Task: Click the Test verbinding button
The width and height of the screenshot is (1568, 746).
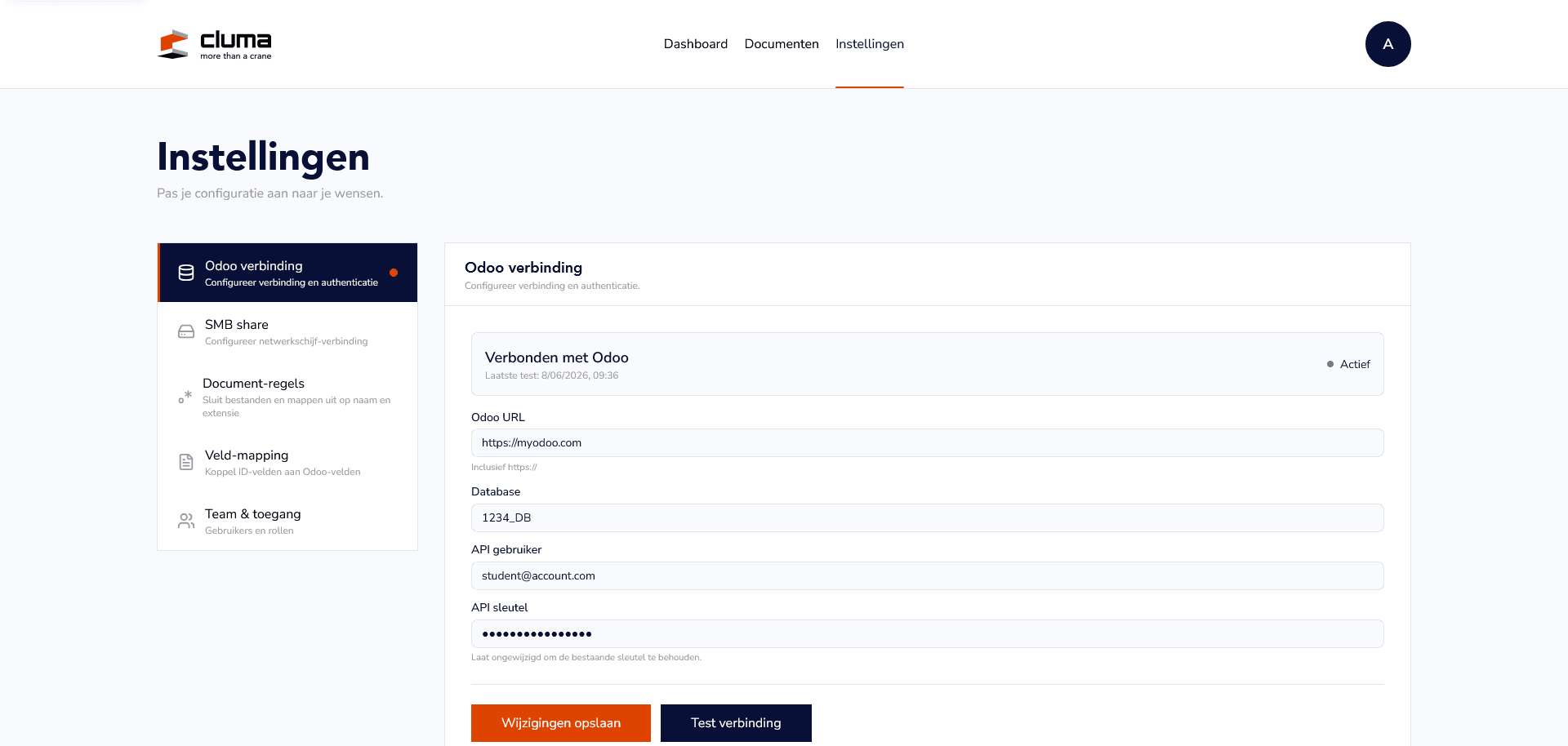Action: pyautogui.click(x=736, y=723)
